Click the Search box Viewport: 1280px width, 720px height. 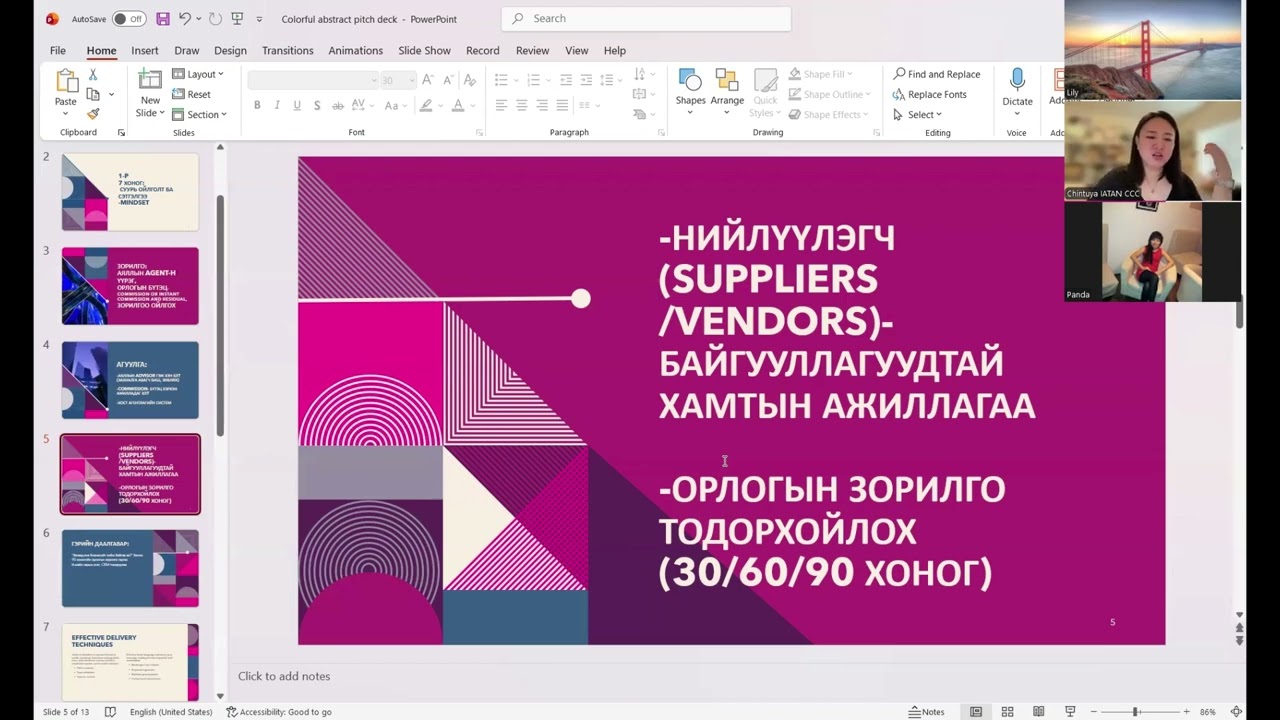646,19
